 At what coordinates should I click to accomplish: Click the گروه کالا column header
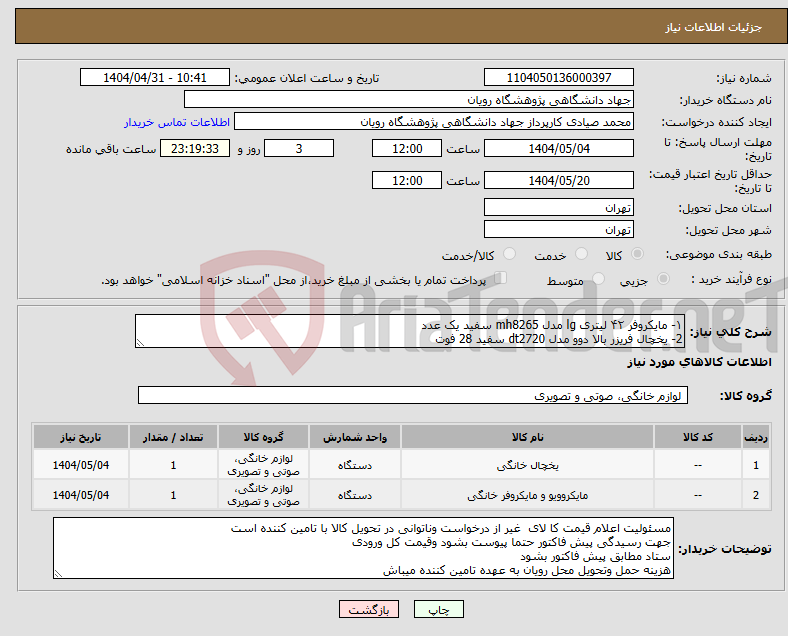click(x=263, y=437)
